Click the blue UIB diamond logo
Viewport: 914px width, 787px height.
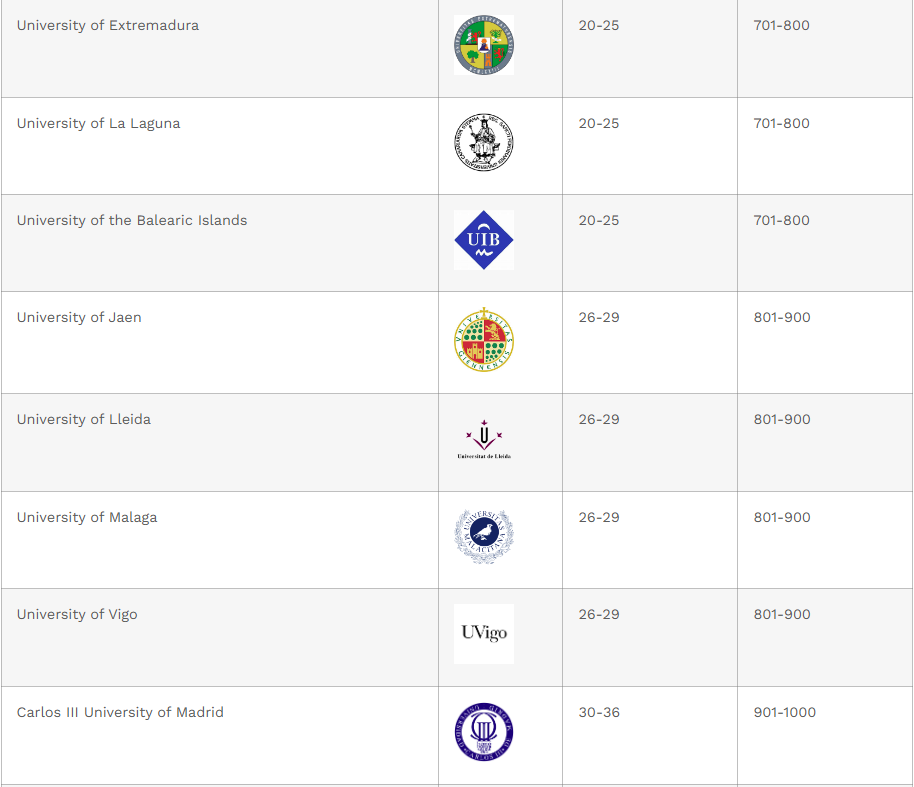click(484, 240)
